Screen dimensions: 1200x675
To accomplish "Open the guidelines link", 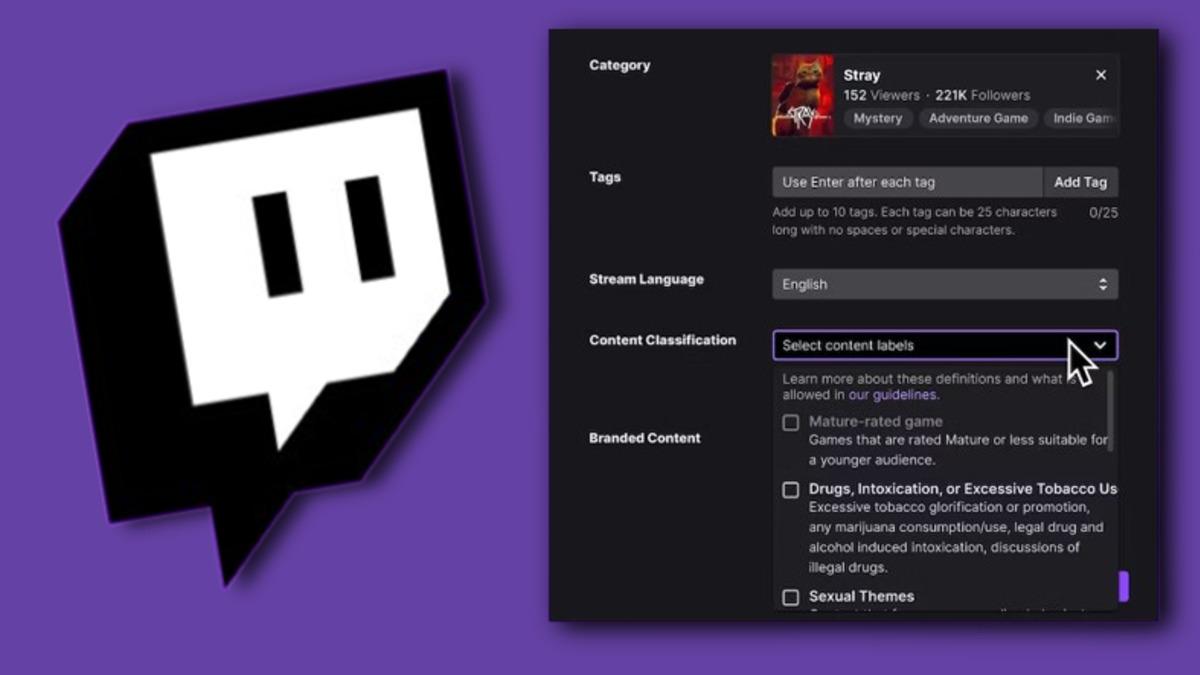I will tap(904, 395).
